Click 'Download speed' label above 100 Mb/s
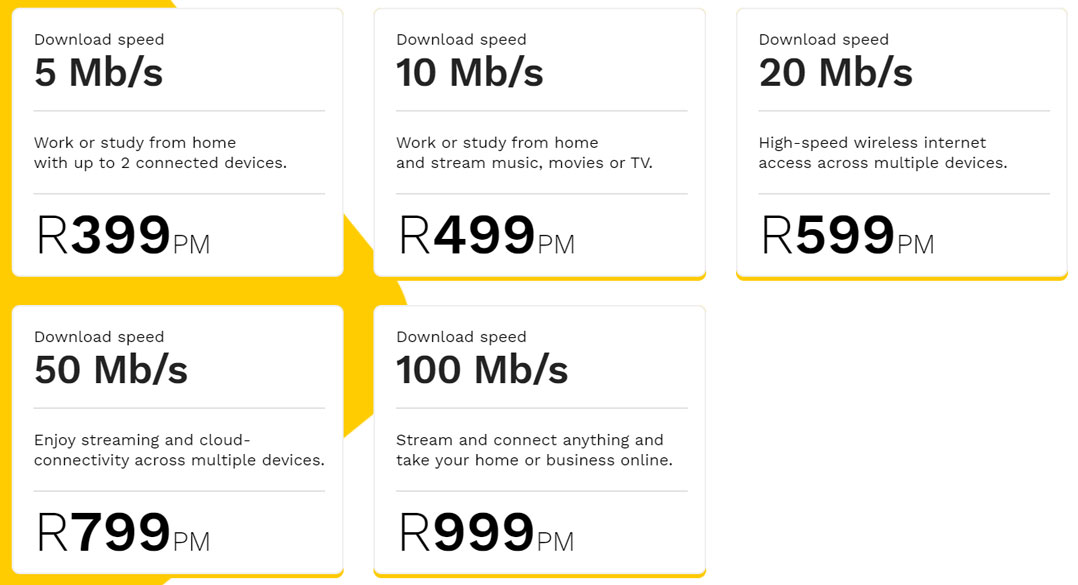 pyautogui.click(x=461, y=337)
